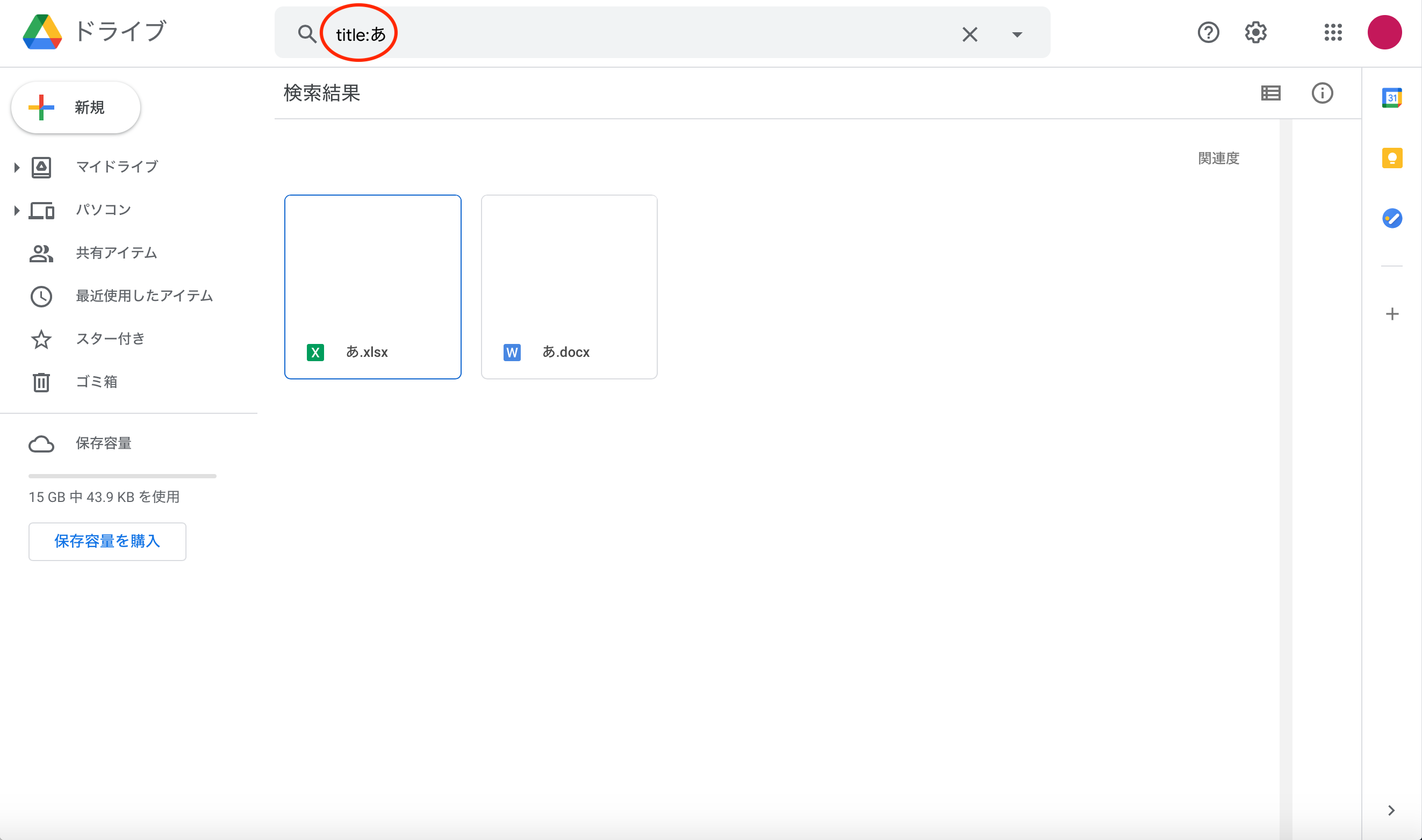Image resolution: width=1422 pixels, height=840 pixels.
Task: Clear the search with the X icon
Action: (970, 34)
